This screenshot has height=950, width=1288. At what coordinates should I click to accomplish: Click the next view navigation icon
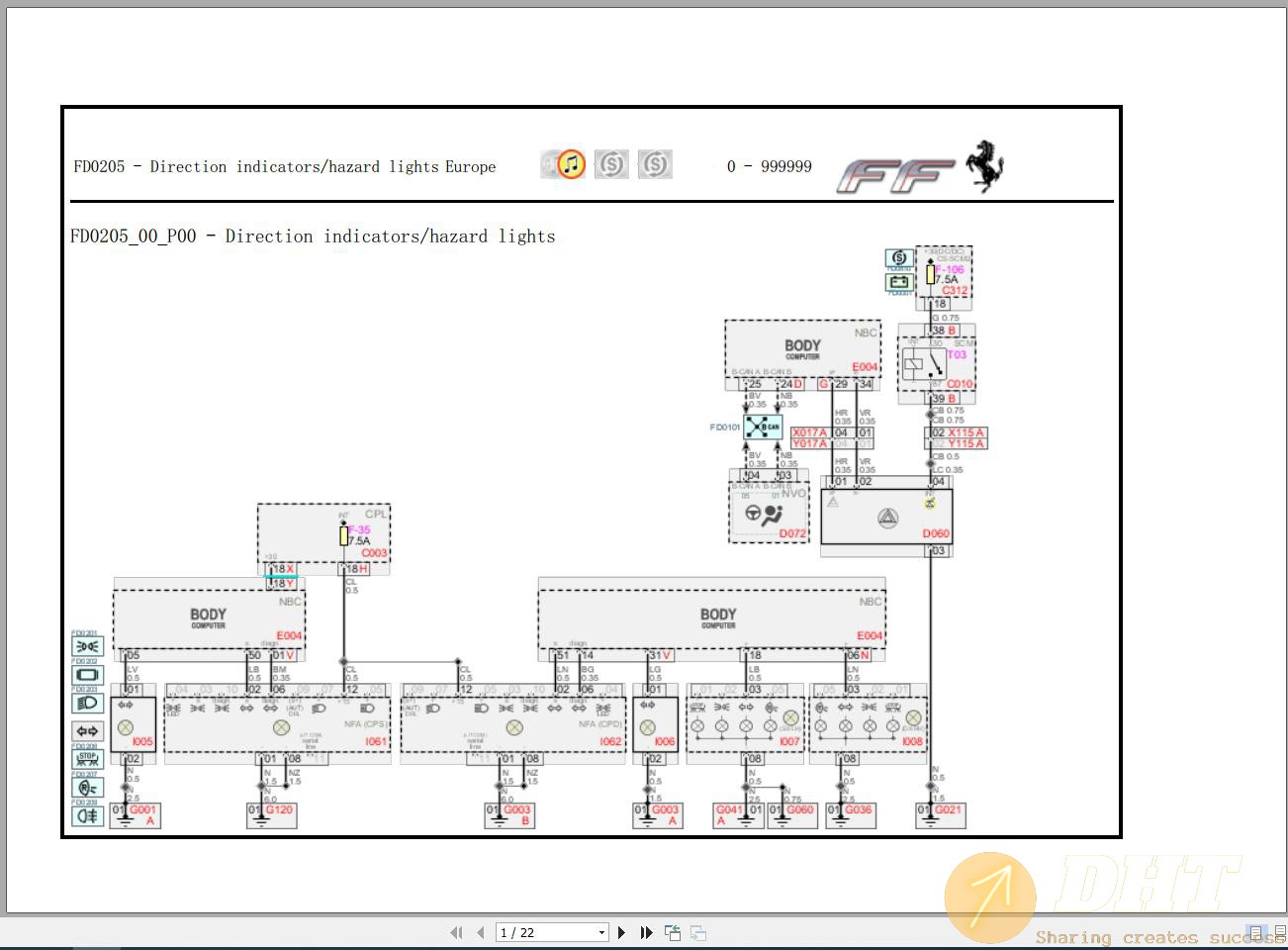pos(697,932)
